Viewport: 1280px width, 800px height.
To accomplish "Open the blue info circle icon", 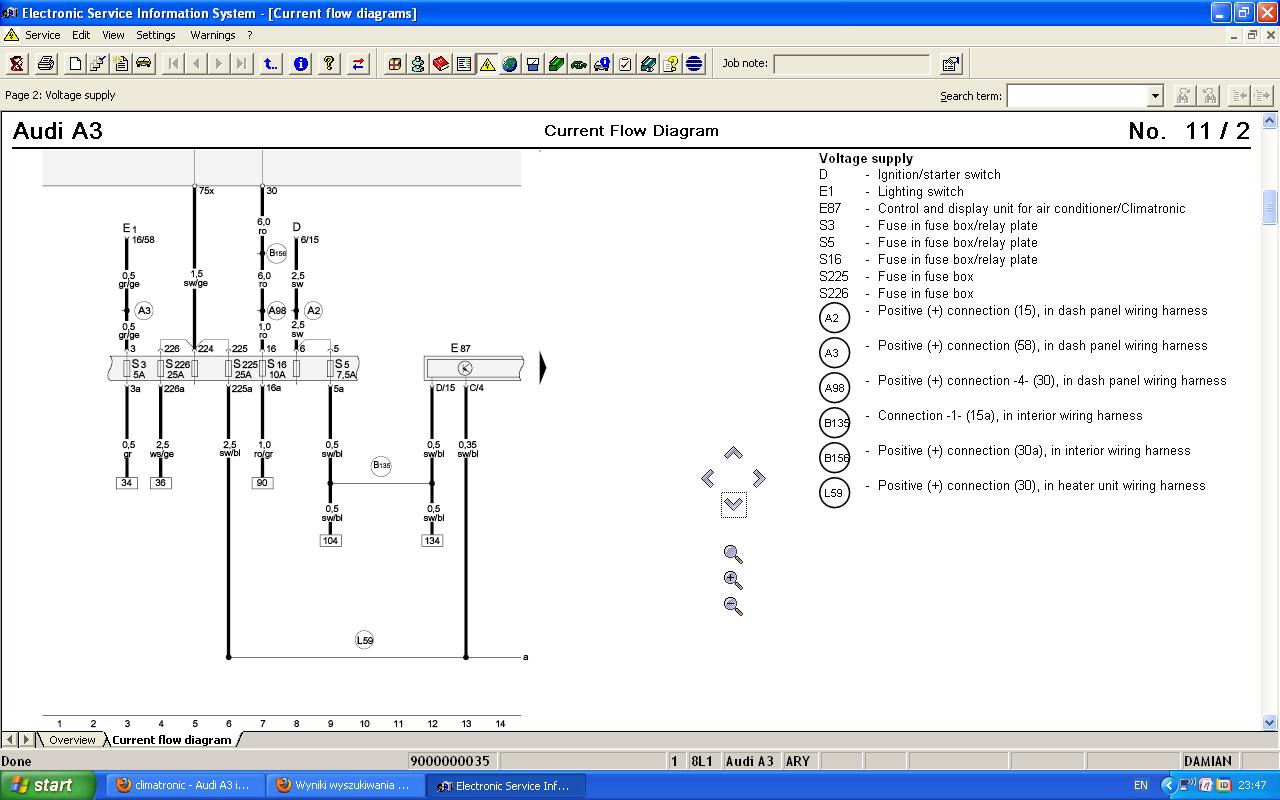I will tap(301, 64).
